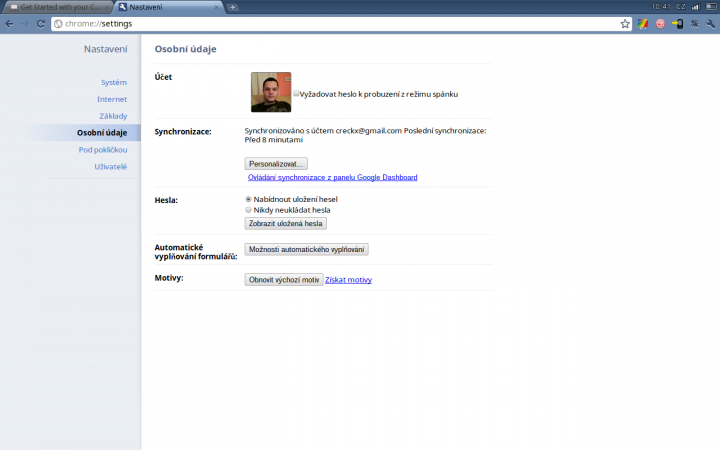Image resolution: width=720 pixels, height=450 pixels.
Task: Click the page info icon in address bar
Action: pyautogui.click(x=58, y=24)
